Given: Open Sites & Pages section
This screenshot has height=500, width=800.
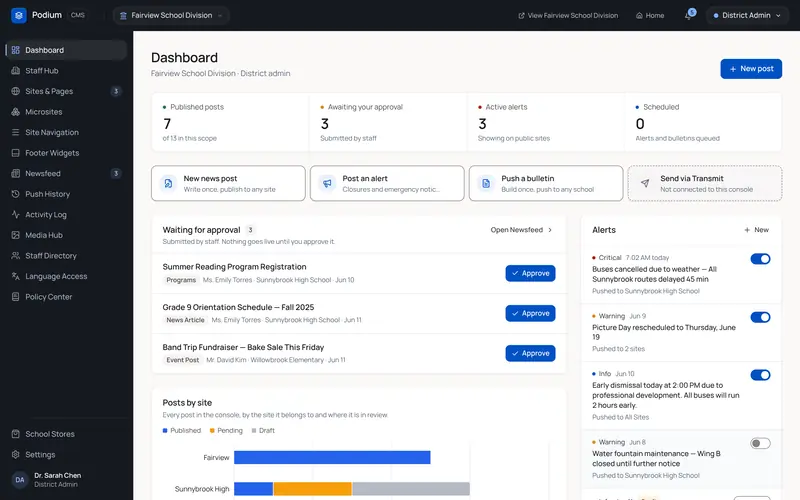Looking at the screenshot, I should 66,91.
